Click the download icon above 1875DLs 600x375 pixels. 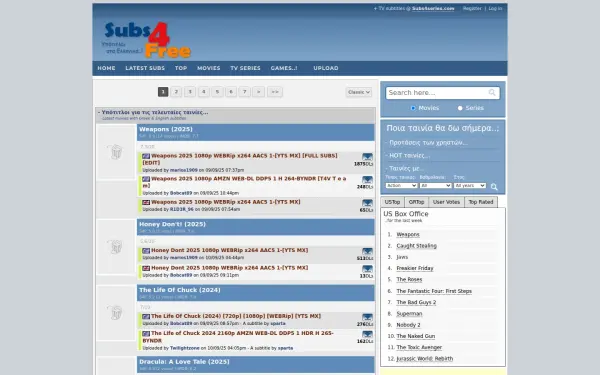367,157
